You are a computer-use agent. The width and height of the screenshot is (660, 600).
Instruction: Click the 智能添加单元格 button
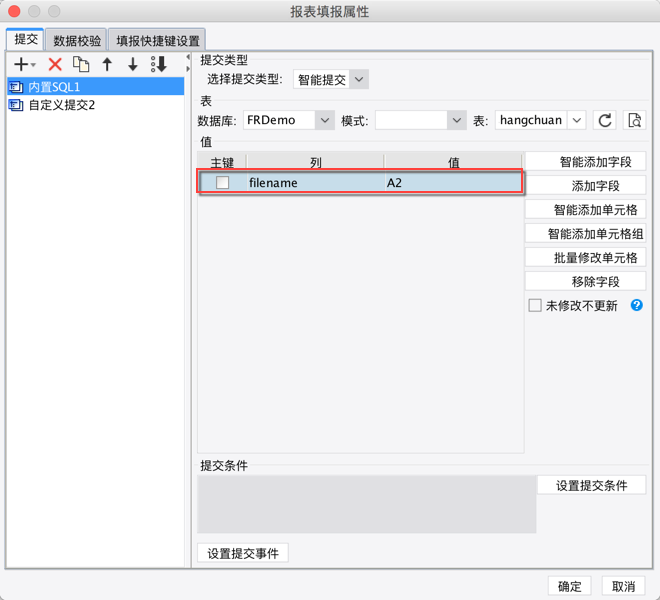[585, 210]
